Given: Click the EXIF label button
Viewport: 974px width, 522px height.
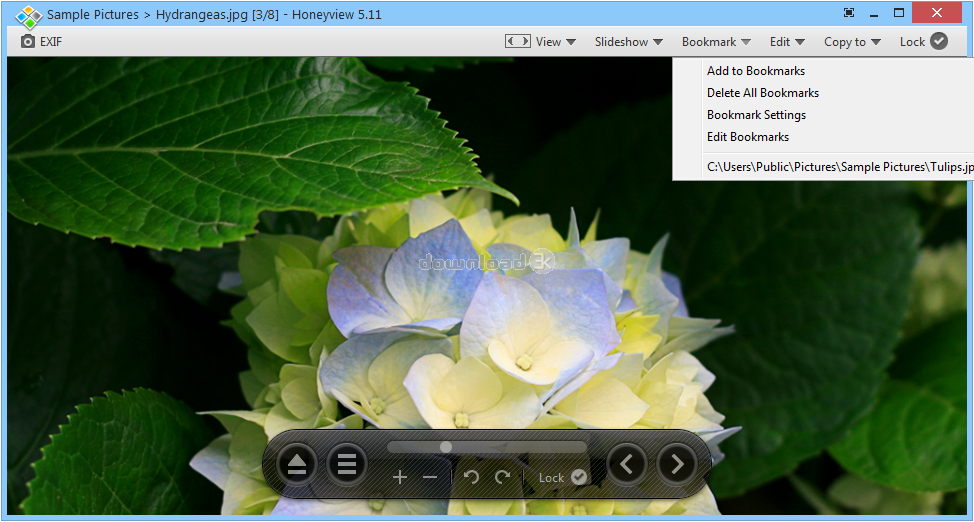Looking at the screenshot, I should coord(51,42).
